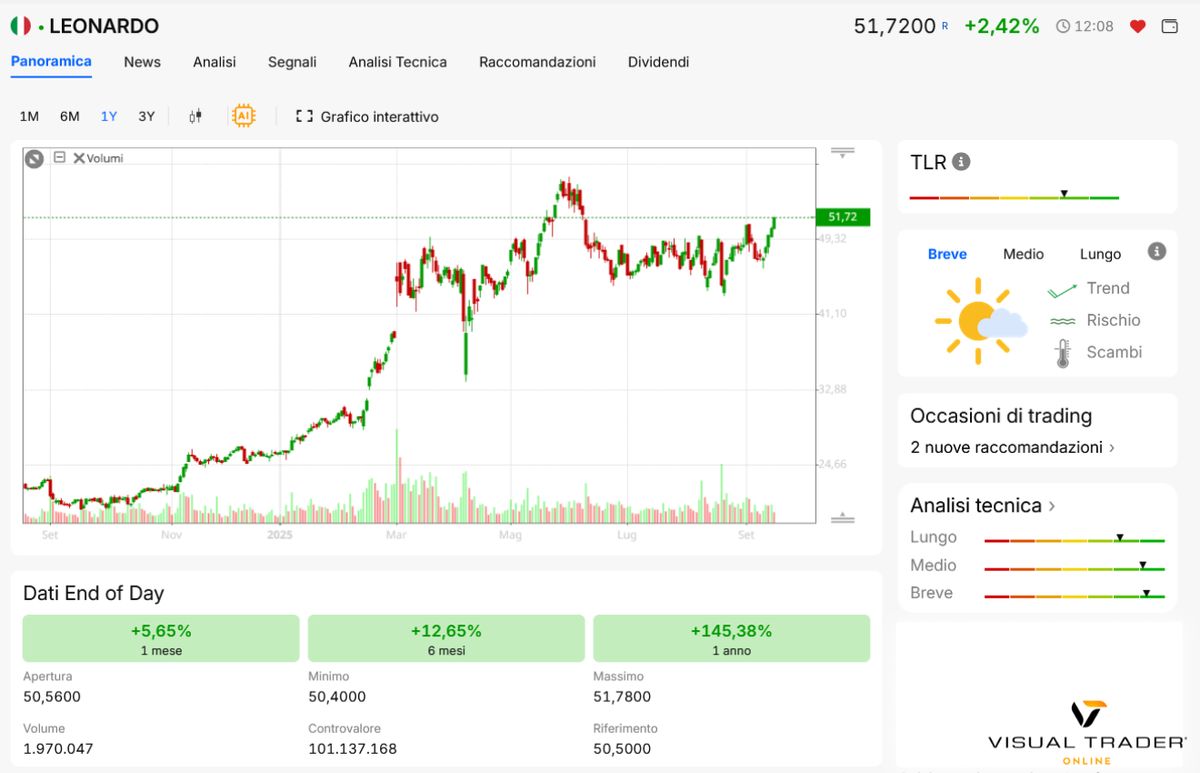Click the Volume value 1.970.047

[58, 748]
